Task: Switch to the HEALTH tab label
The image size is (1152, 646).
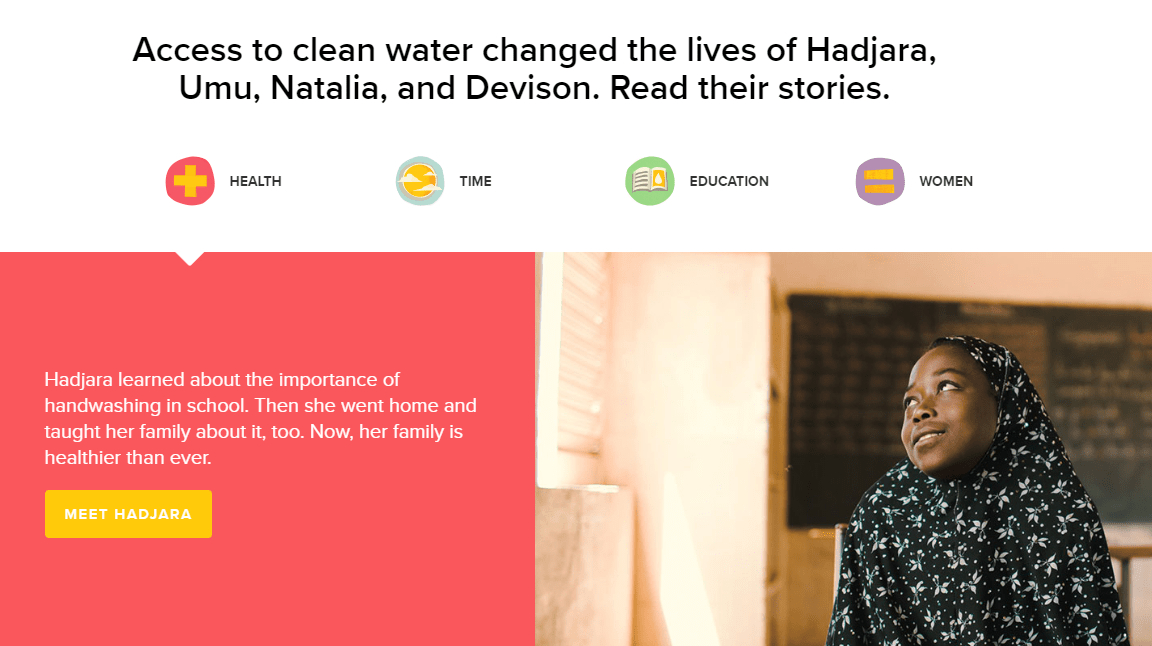Action: [255, 182]
